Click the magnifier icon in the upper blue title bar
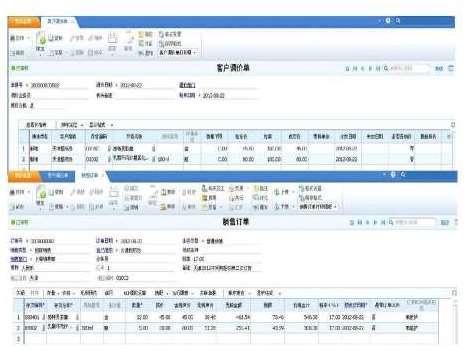 pos(398,21)
